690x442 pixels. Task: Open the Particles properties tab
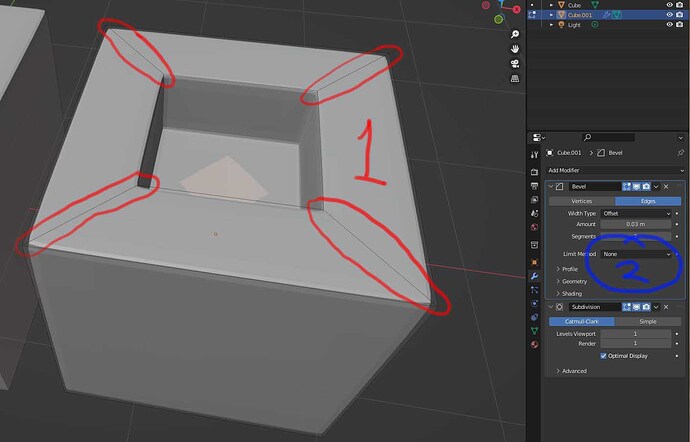(534, 290)
